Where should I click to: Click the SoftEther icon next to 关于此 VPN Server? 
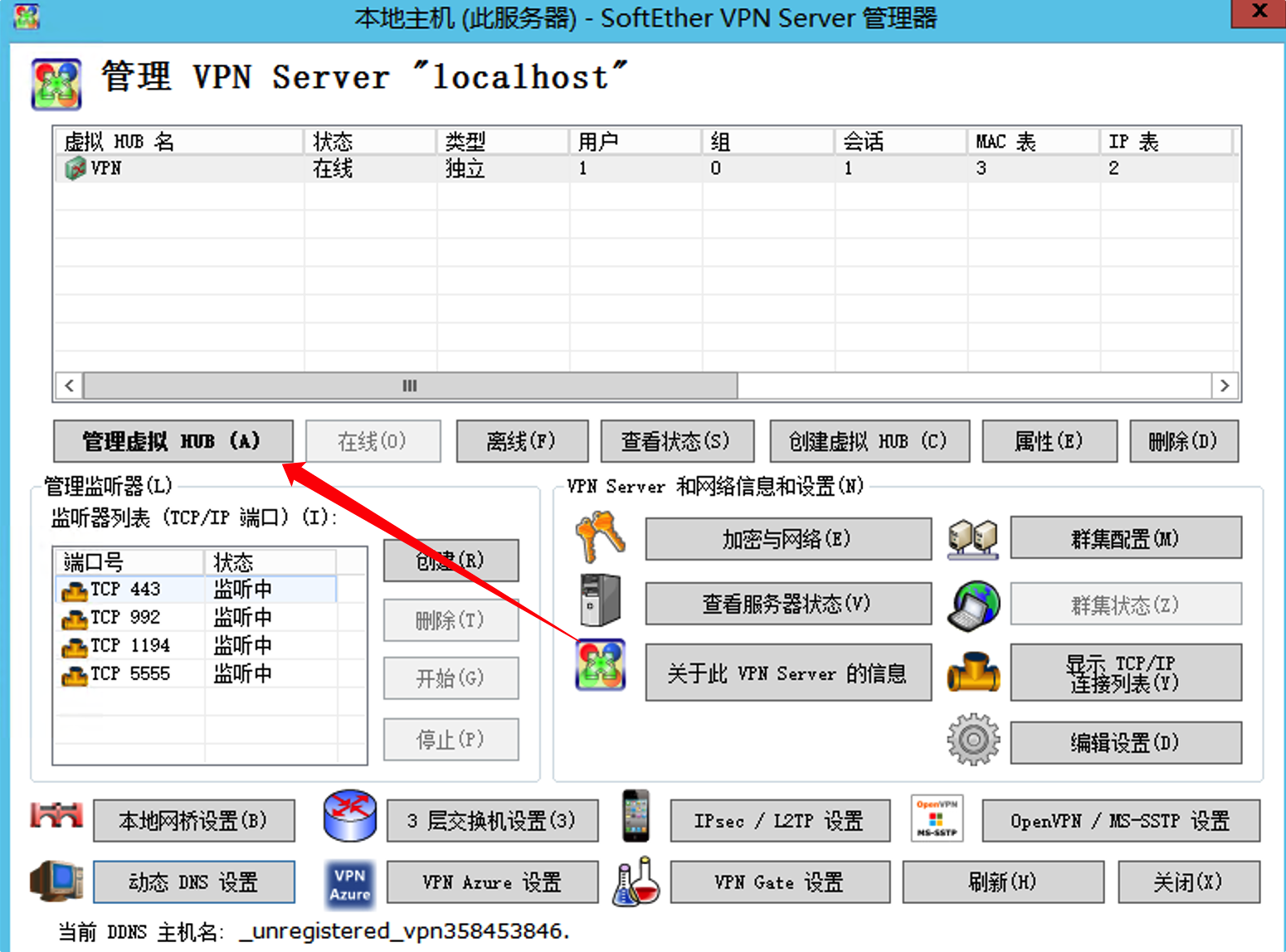(x=601, y=664)
